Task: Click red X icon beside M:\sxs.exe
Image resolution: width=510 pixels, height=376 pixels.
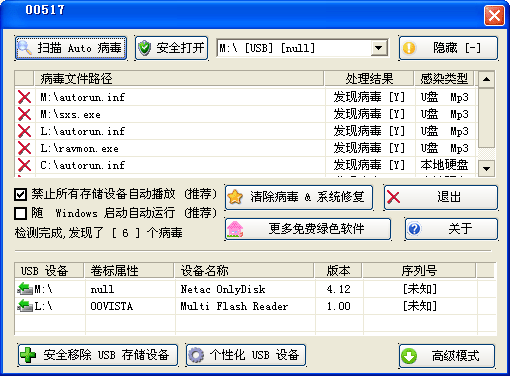Action: click(x=24, y=114)
